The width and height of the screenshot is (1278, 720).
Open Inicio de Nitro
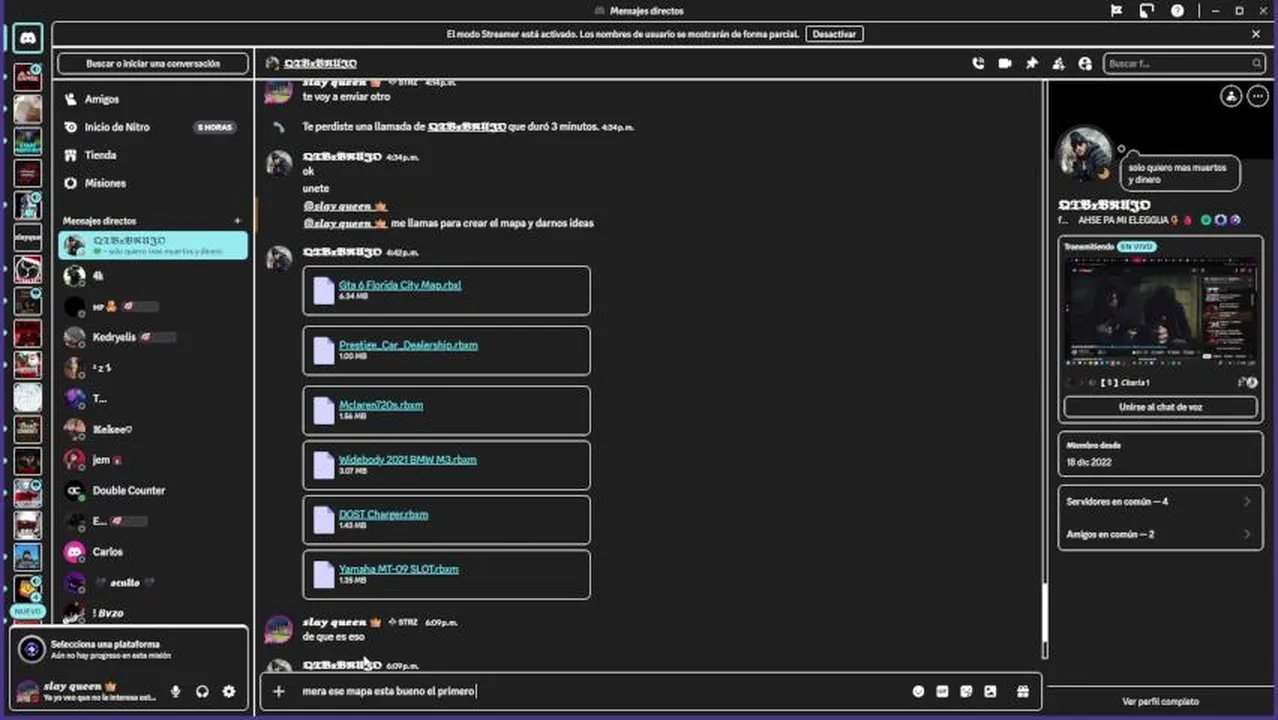(152, 127)
